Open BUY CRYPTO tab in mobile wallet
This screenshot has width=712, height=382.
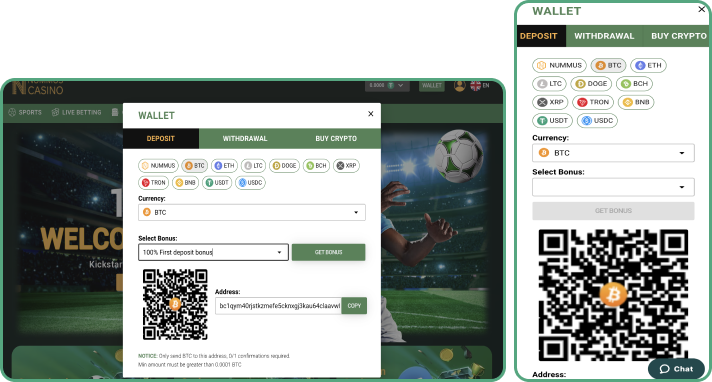(677, 36)
